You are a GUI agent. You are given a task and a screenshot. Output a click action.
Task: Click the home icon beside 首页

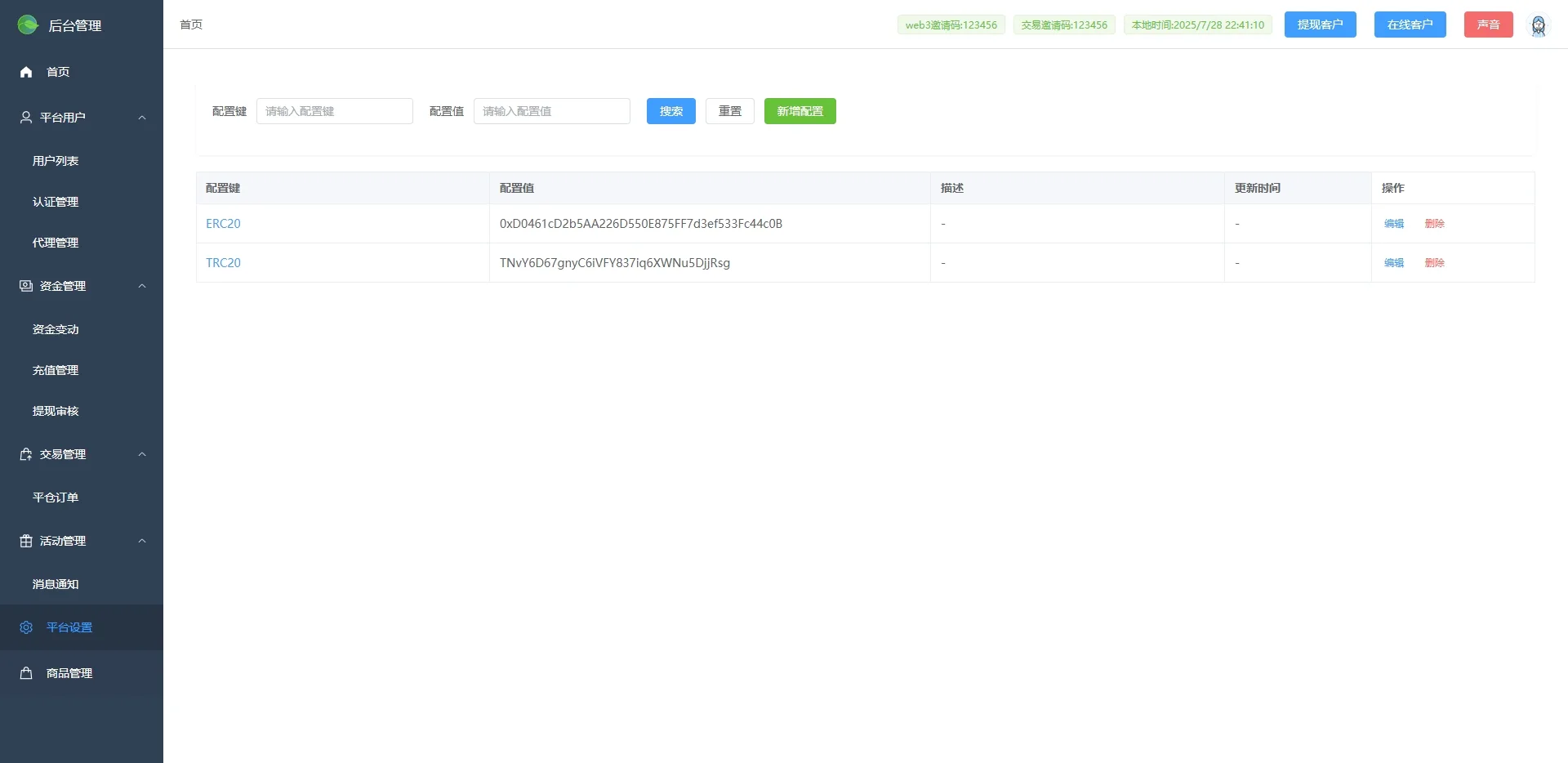pyautogui.click(x=25, y=72)
